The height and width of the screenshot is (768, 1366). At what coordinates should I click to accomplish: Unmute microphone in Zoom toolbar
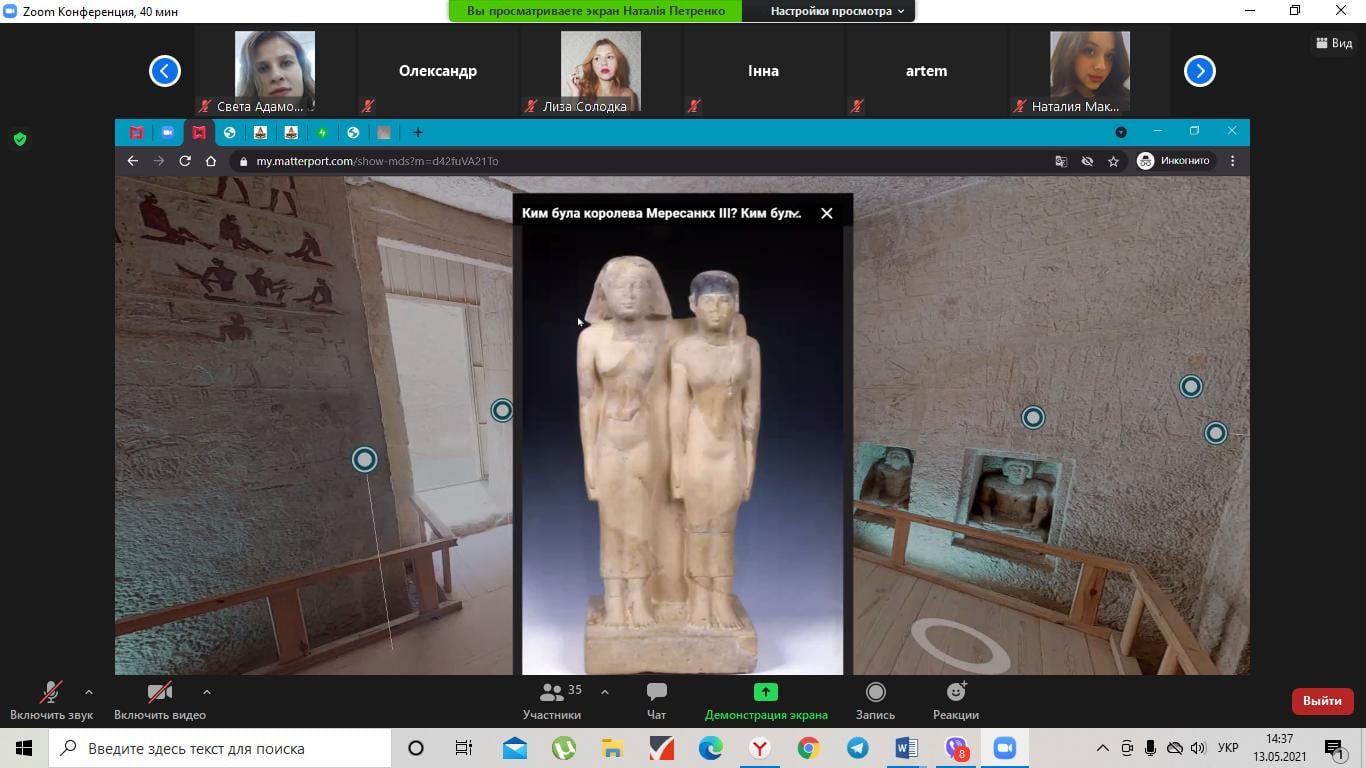[x=51, y=700]
